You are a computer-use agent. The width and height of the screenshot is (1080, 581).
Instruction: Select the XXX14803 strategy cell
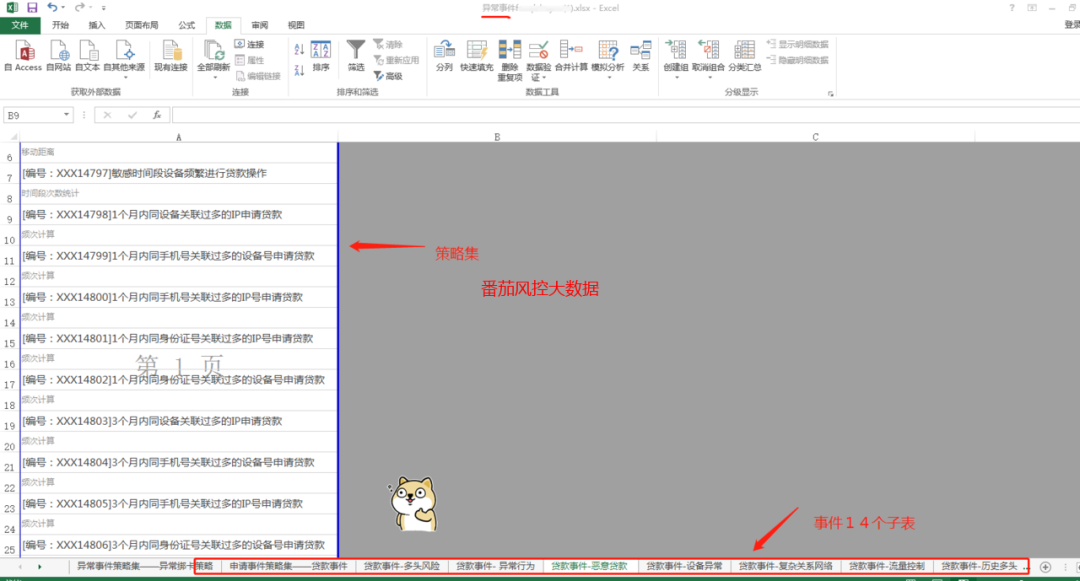178,421
